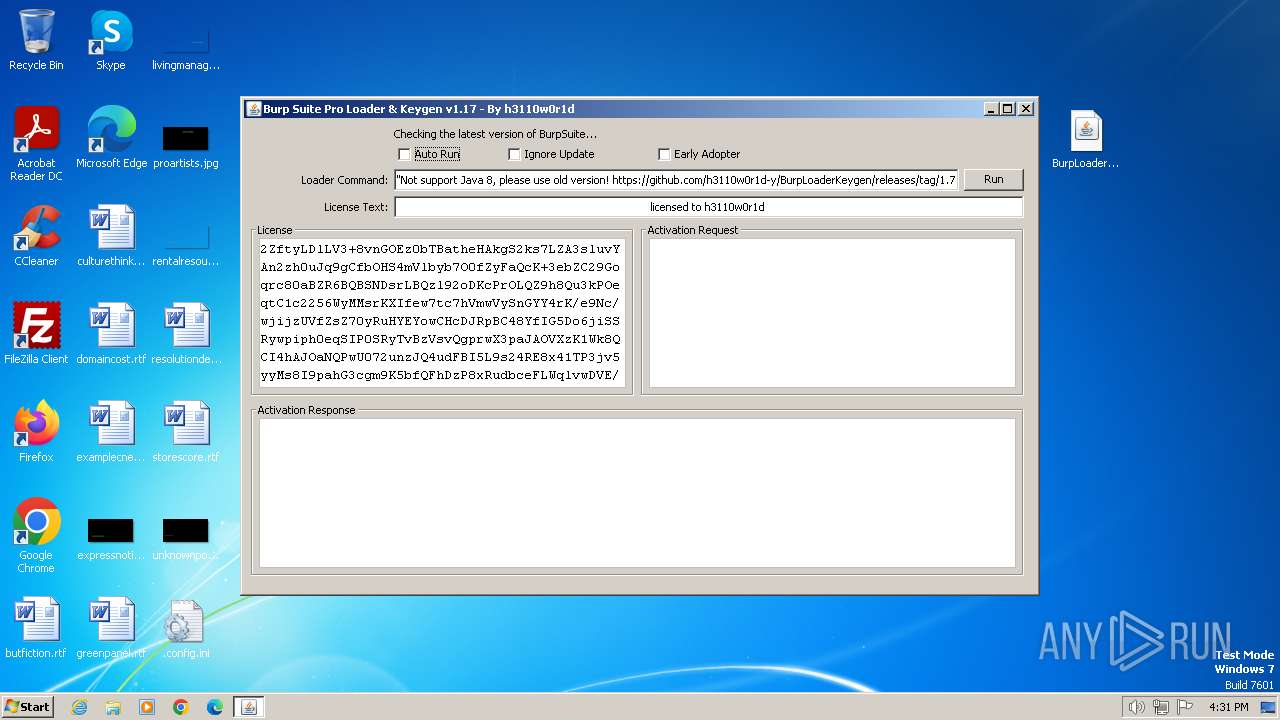Image resolution: width=1280 pixels, height=720 pixels.
Task: Maximize the Burp Suite keygen window
Action: (x=1007, y=109)
